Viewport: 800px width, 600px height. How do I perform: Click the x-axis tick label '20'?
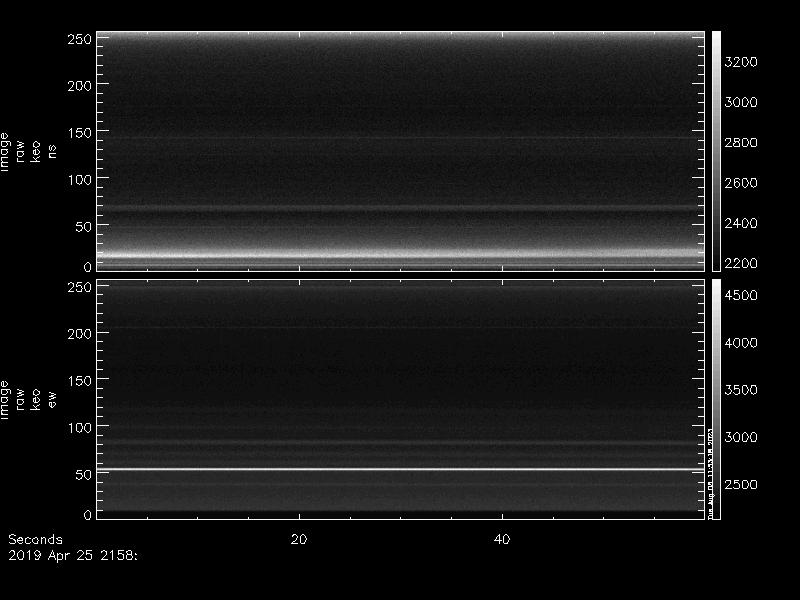[x=299, y=539]
